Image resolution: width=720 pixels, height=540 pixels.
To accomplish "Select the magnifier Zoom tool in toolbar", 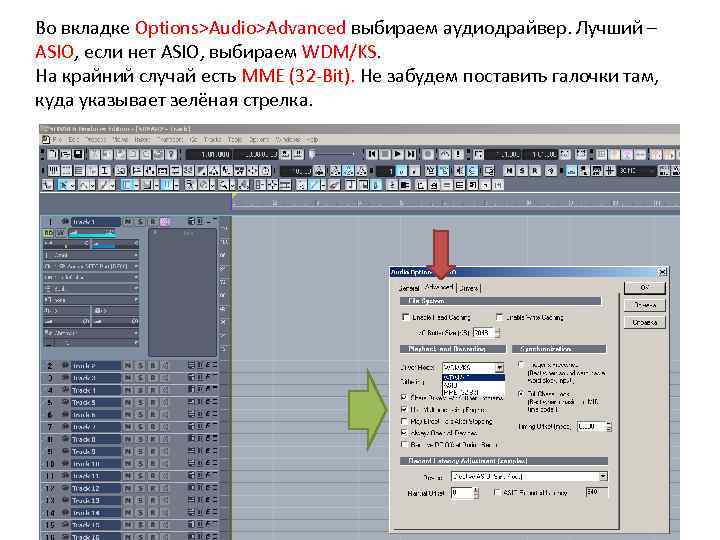I will tap(223, 185).
